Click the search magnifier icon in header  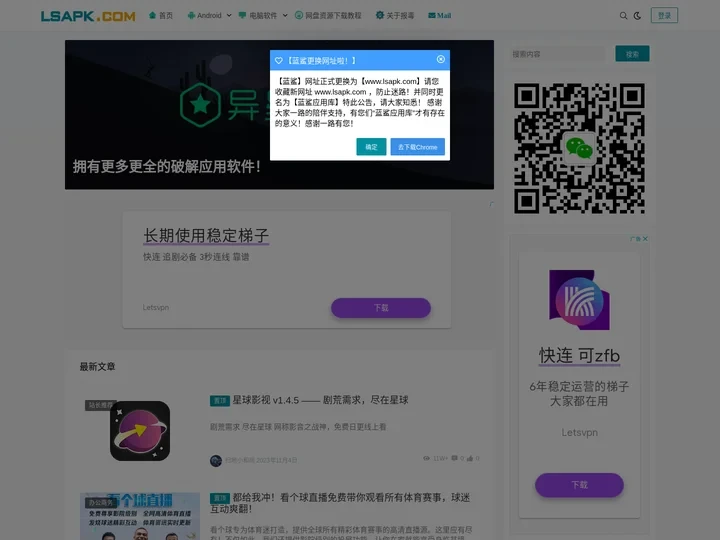click(x=623, y=16)
